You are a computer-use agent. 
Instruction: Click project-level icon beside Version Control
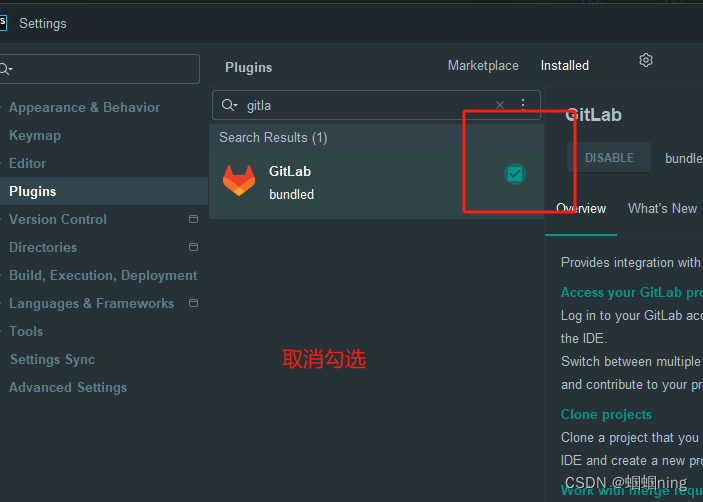(x=193, y=219)
